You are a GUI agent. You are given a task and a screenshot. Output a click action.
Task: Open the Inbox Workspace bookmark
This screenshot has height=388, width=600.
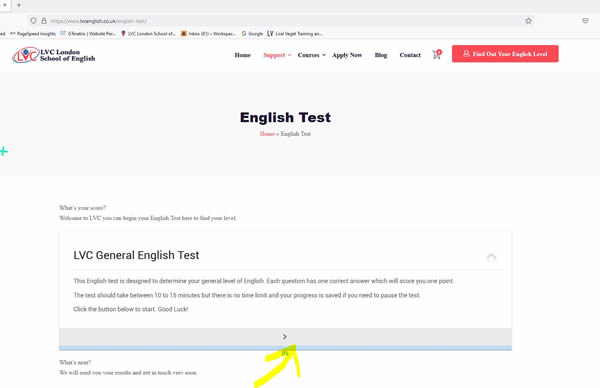209,34
